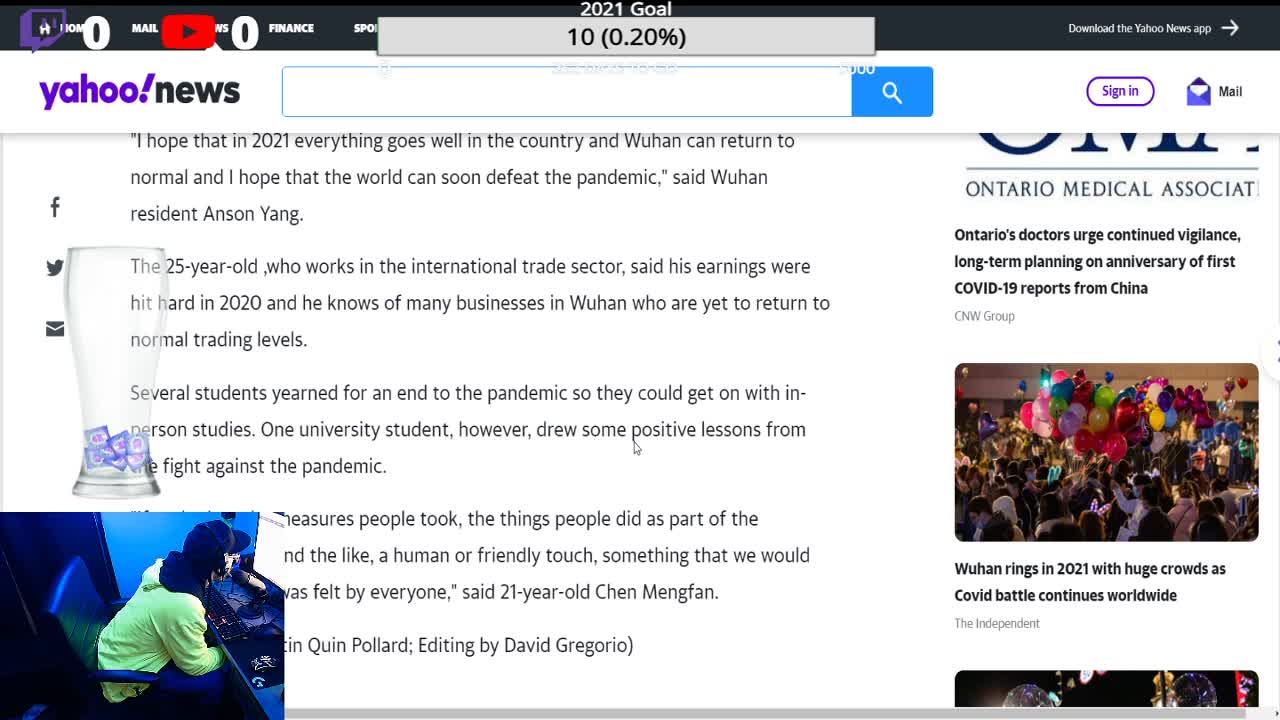This screenshot has width=1280, height=720.
Task: Click the Yahoo News logo
Action: (x=139, y=91)
